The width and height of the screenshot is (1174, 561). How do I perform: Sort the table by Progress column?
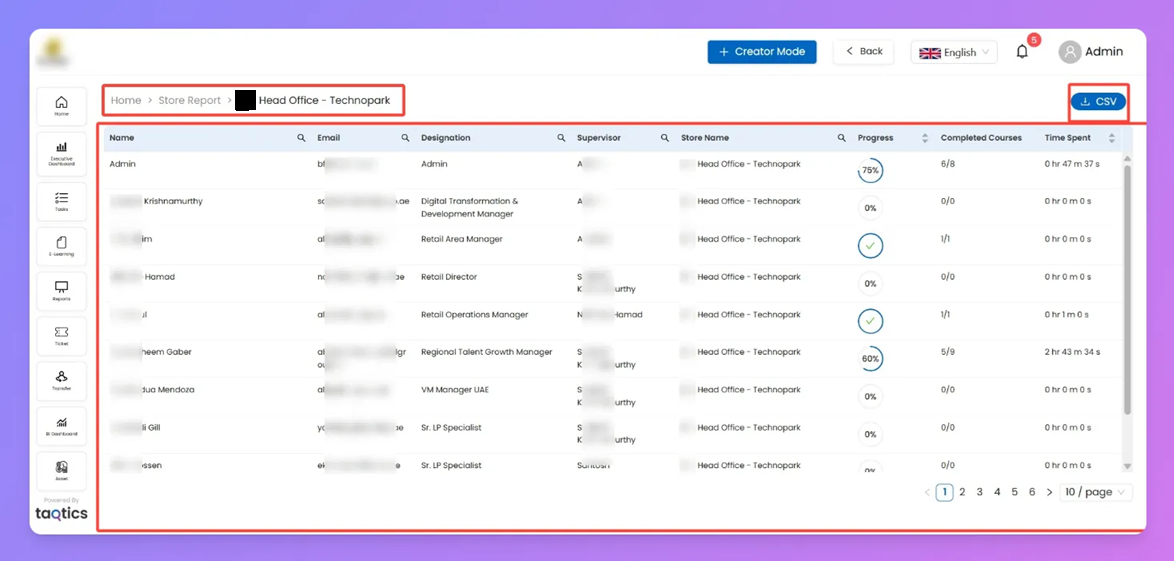click(x=924, y=138)
